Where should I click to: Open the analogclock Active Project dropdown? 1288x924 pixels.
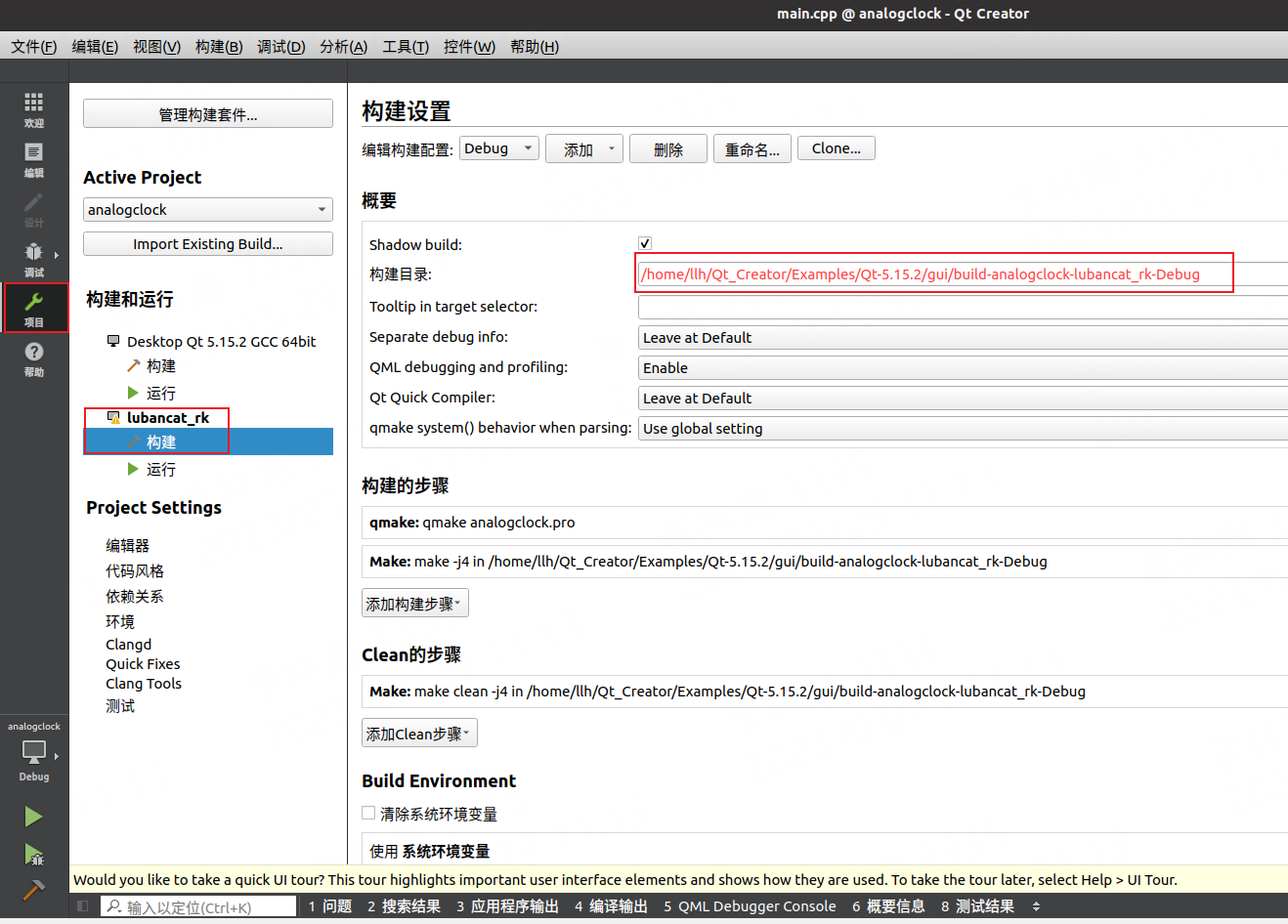coord(208,209)
